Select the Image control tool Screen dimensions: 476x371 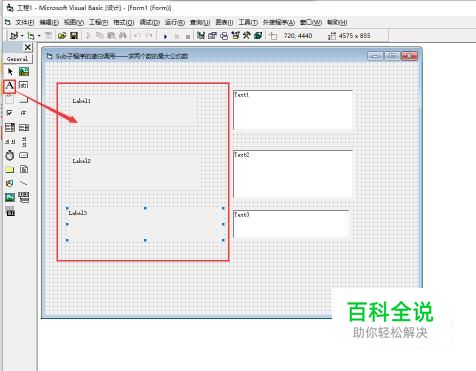[x=10, y=197]
